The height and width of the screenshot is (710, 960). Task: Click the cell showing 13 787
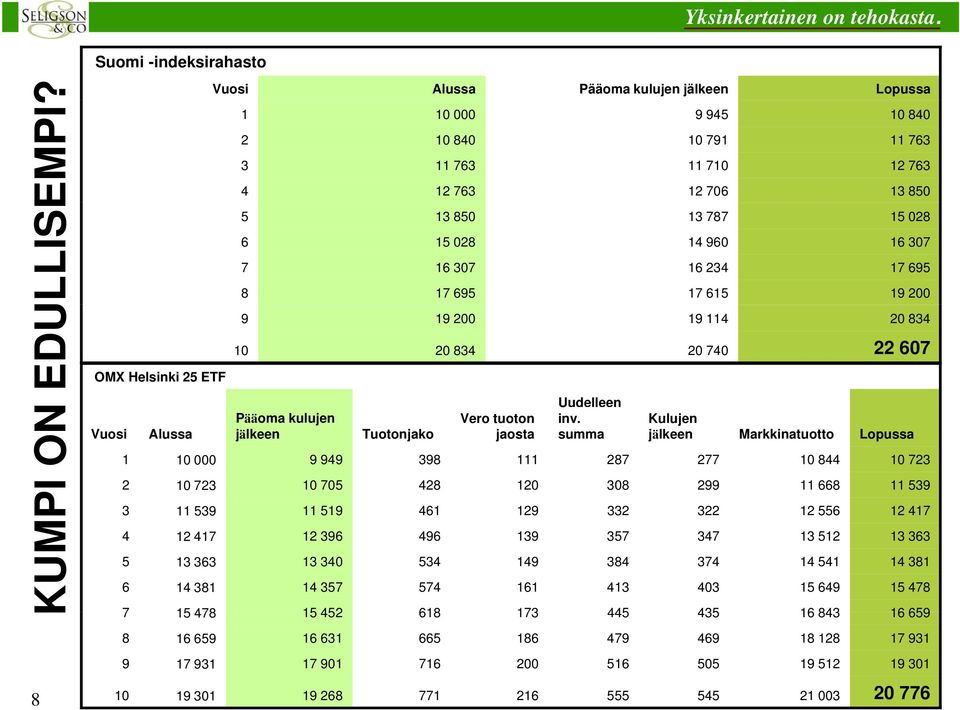click(x=708, y=217)
